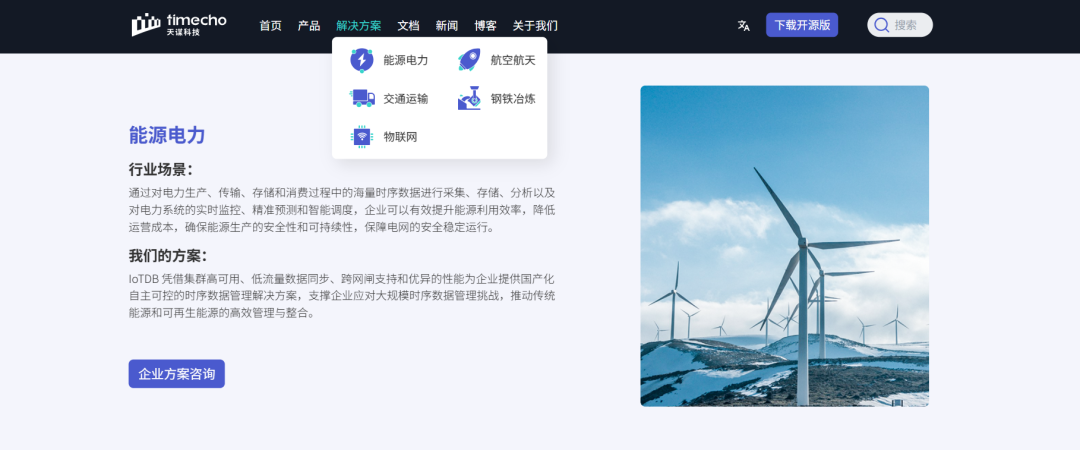This screenshot has height=450, width=1080.
Task: Click the search magnifier icon
Action: pyautogui.click(x=881, y=25)
